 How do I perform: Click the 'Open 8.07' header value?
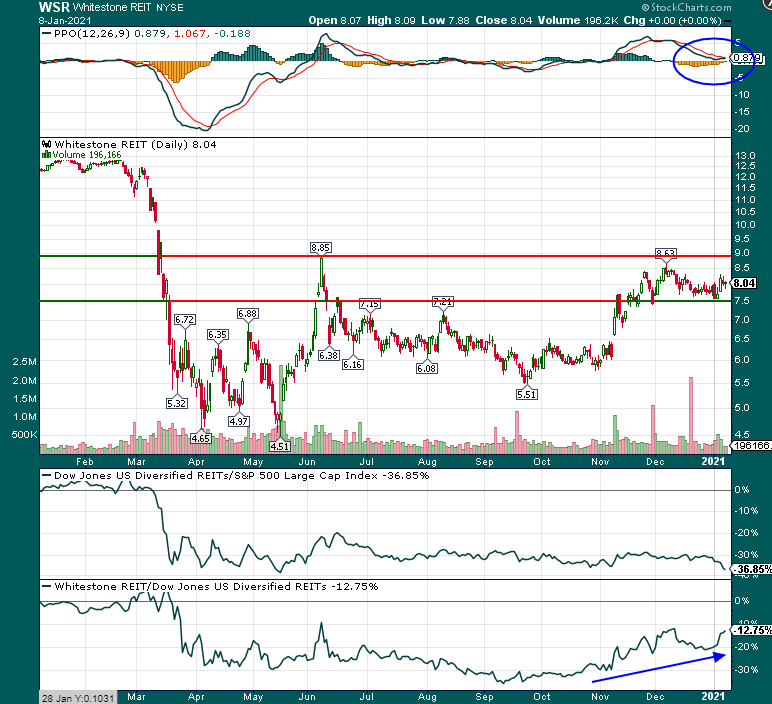point(335,21)
